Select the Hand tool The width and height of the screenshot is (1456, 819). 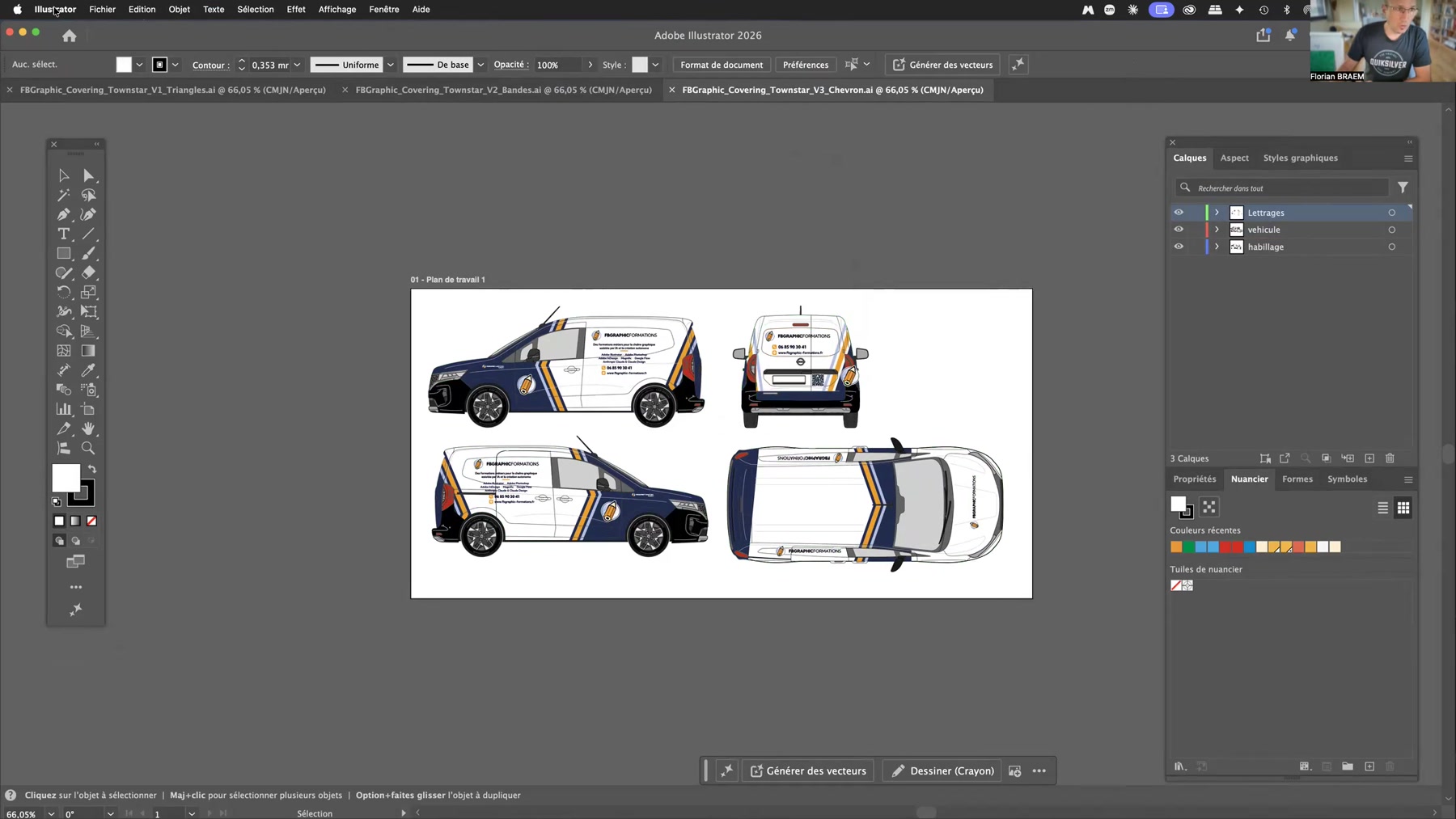(x=89, y=428)
